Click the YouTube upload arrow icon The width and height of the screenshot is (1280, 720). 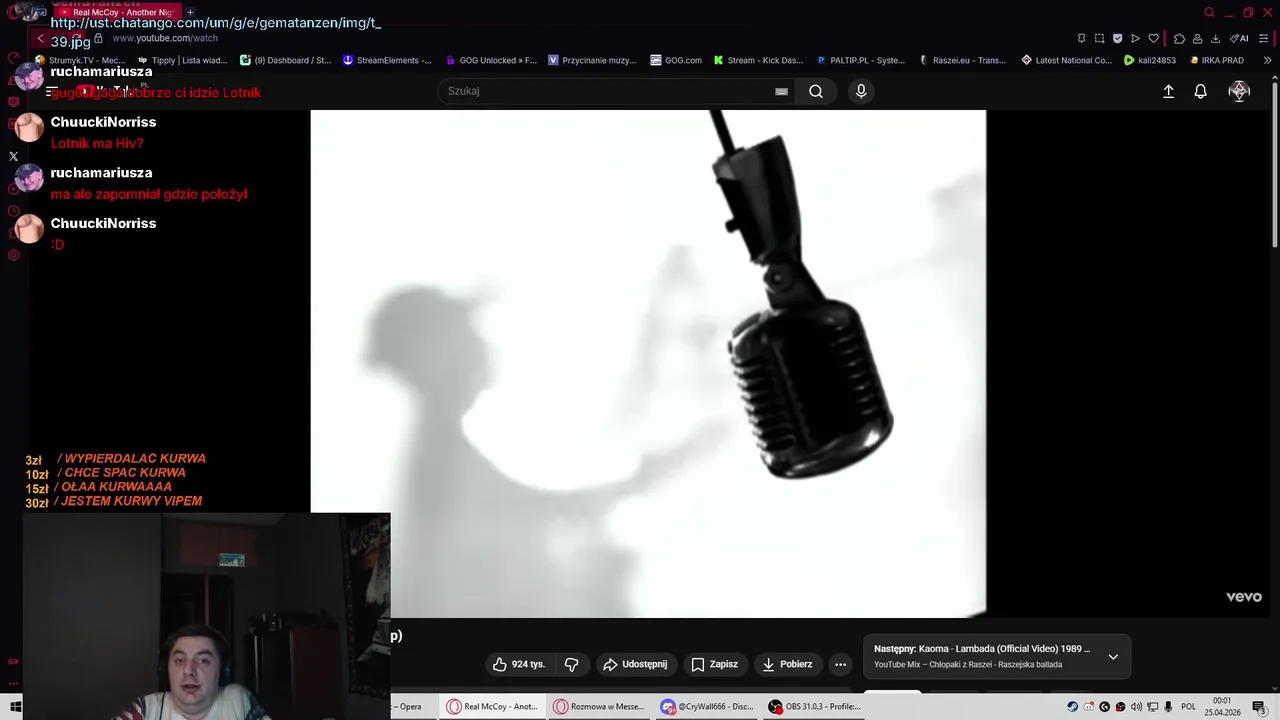1168,91
